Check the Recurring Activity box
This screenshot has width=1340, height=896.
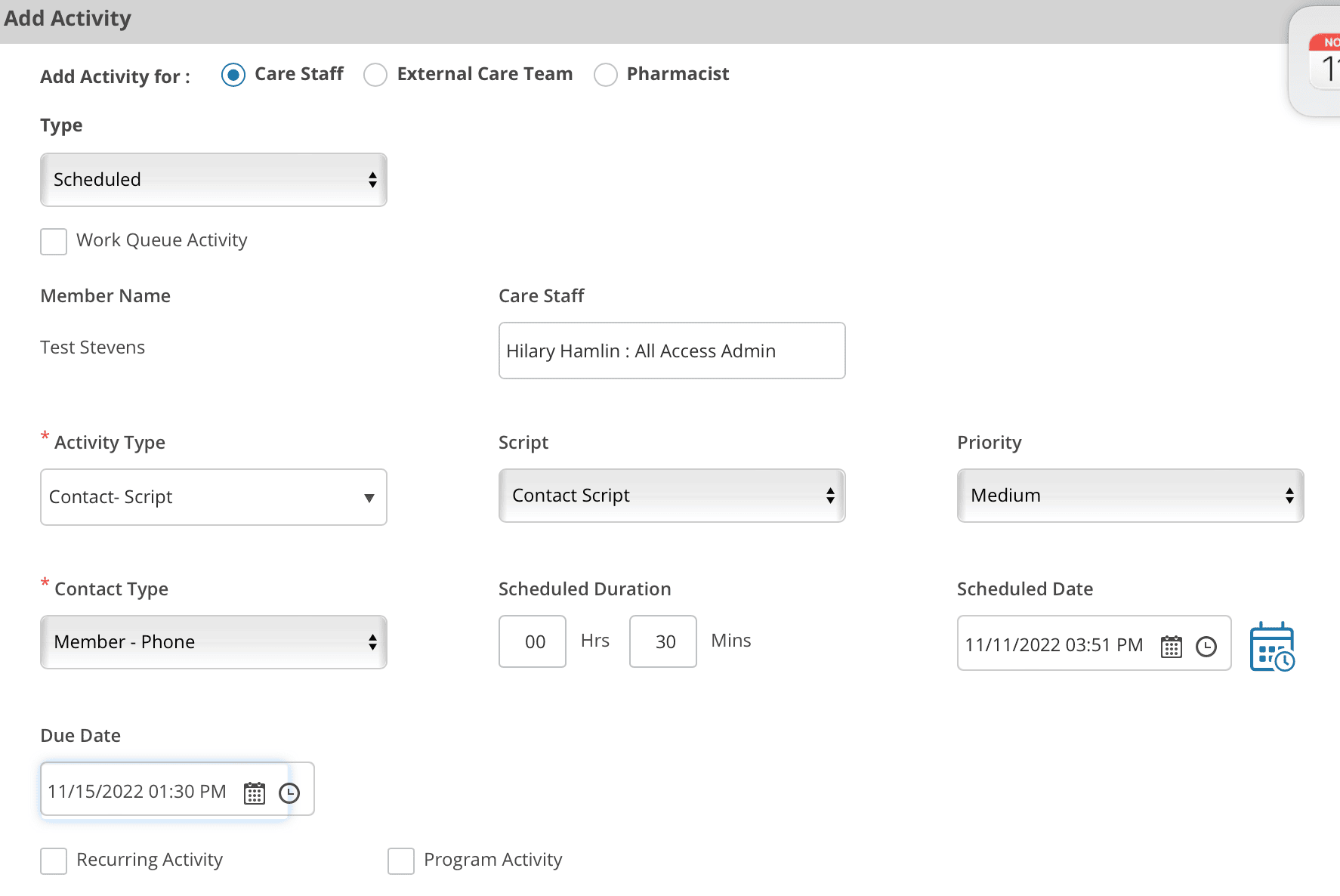click(54, 861)
